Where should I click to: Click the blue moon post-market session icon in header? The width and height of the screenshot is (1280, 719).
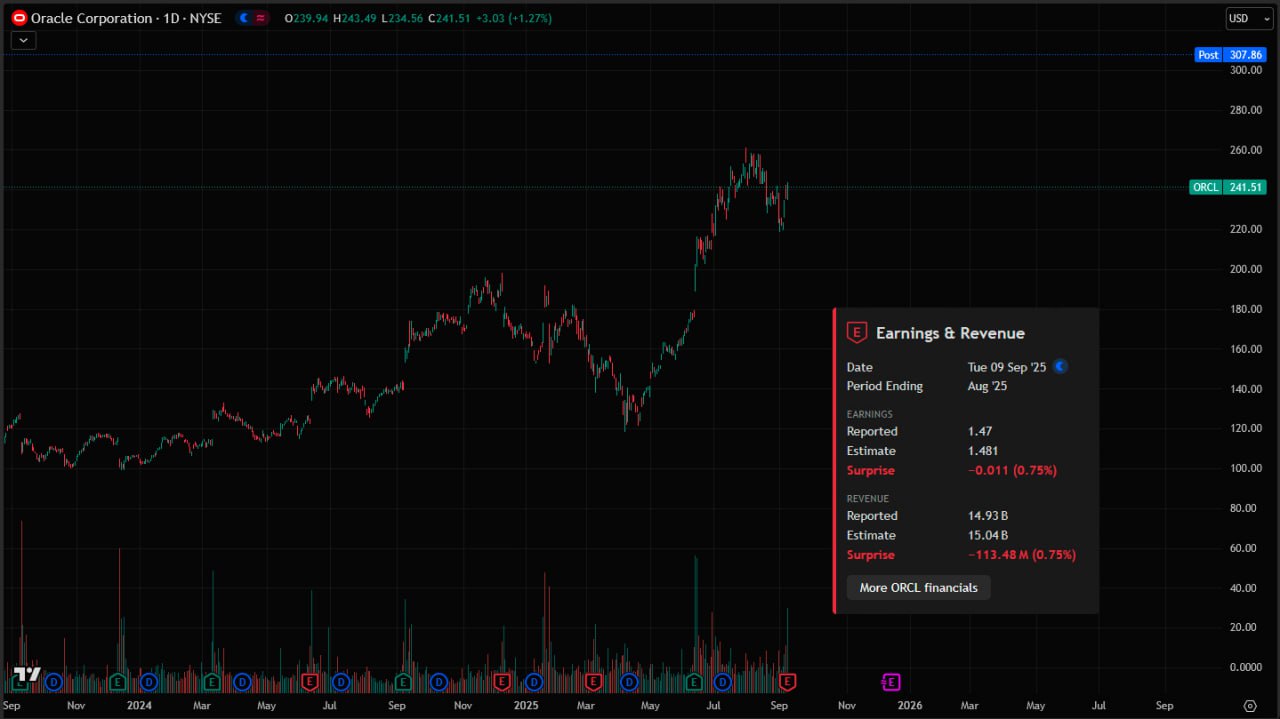pyautogui.click(x=244, y=18)
